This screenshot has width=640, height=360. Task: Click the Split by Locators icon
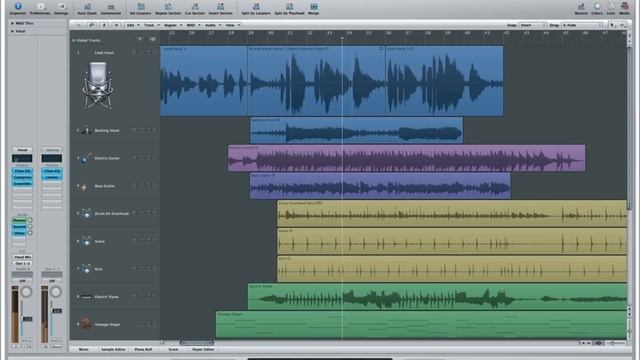coord(256,8)
